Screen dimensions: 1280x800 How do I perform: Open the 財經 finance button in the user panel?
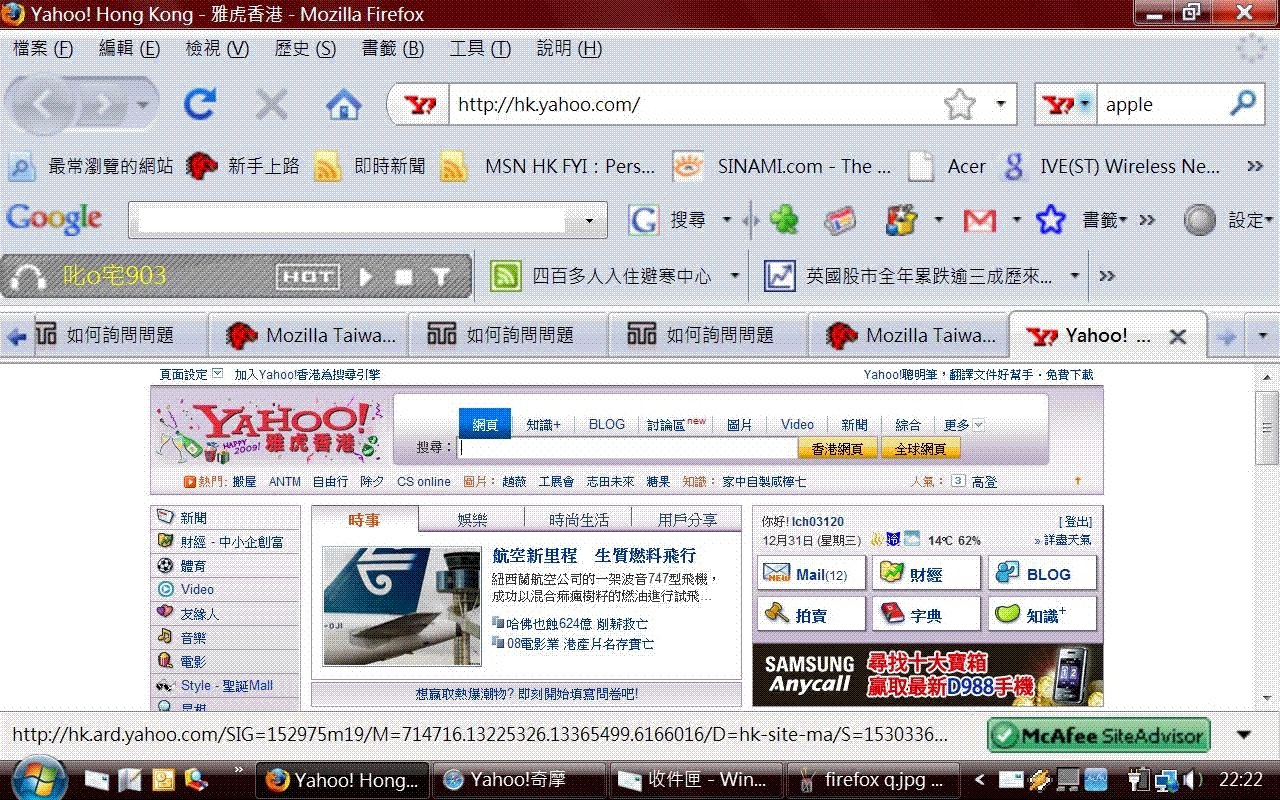pos(926,574)
